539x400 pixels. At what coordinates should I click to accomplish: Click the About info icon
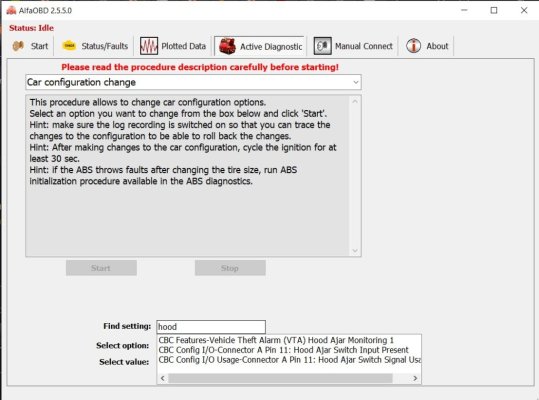click(413, 46)
